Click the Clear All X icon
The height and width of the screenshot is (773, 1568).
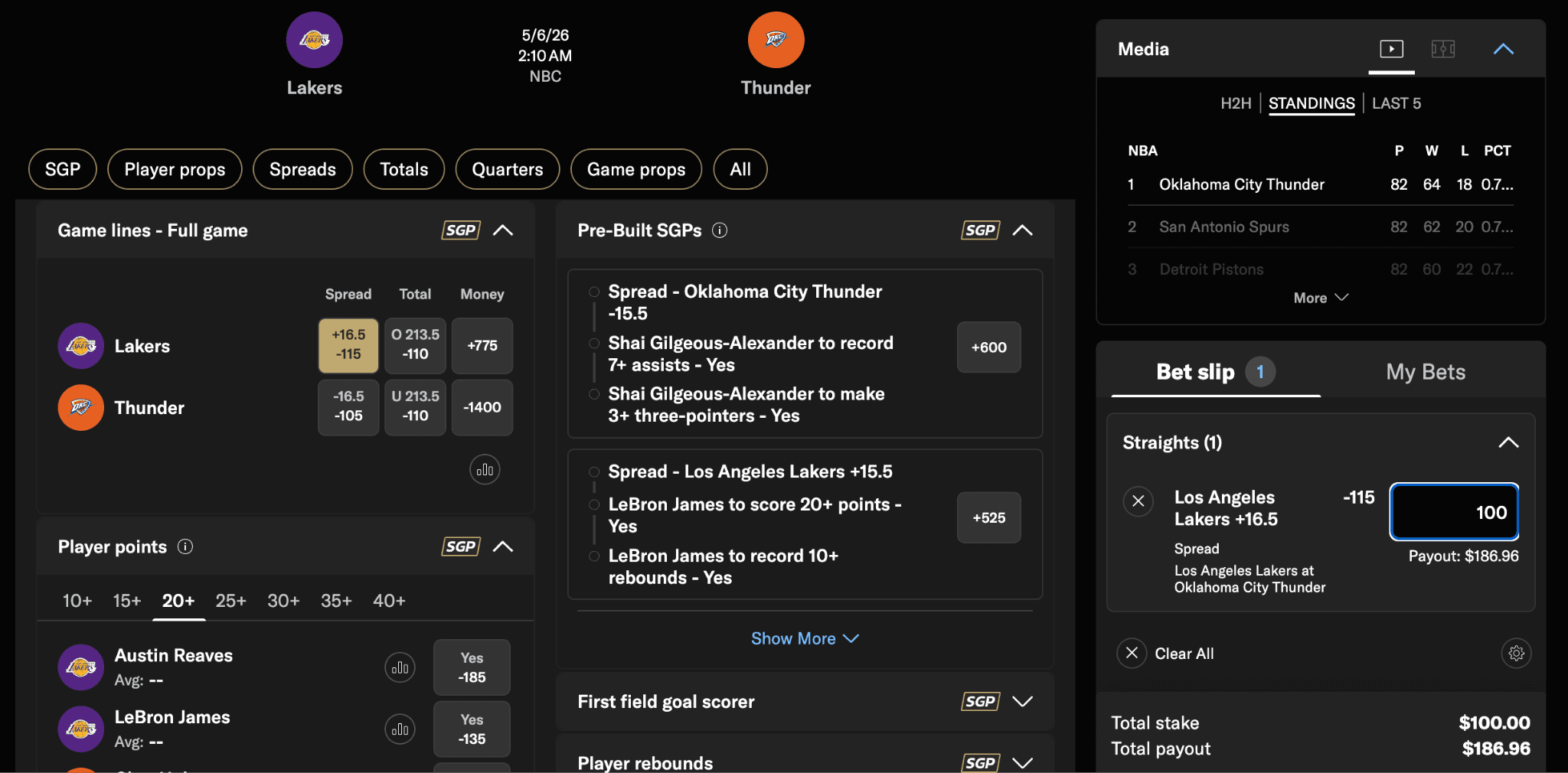(1132, 654)
